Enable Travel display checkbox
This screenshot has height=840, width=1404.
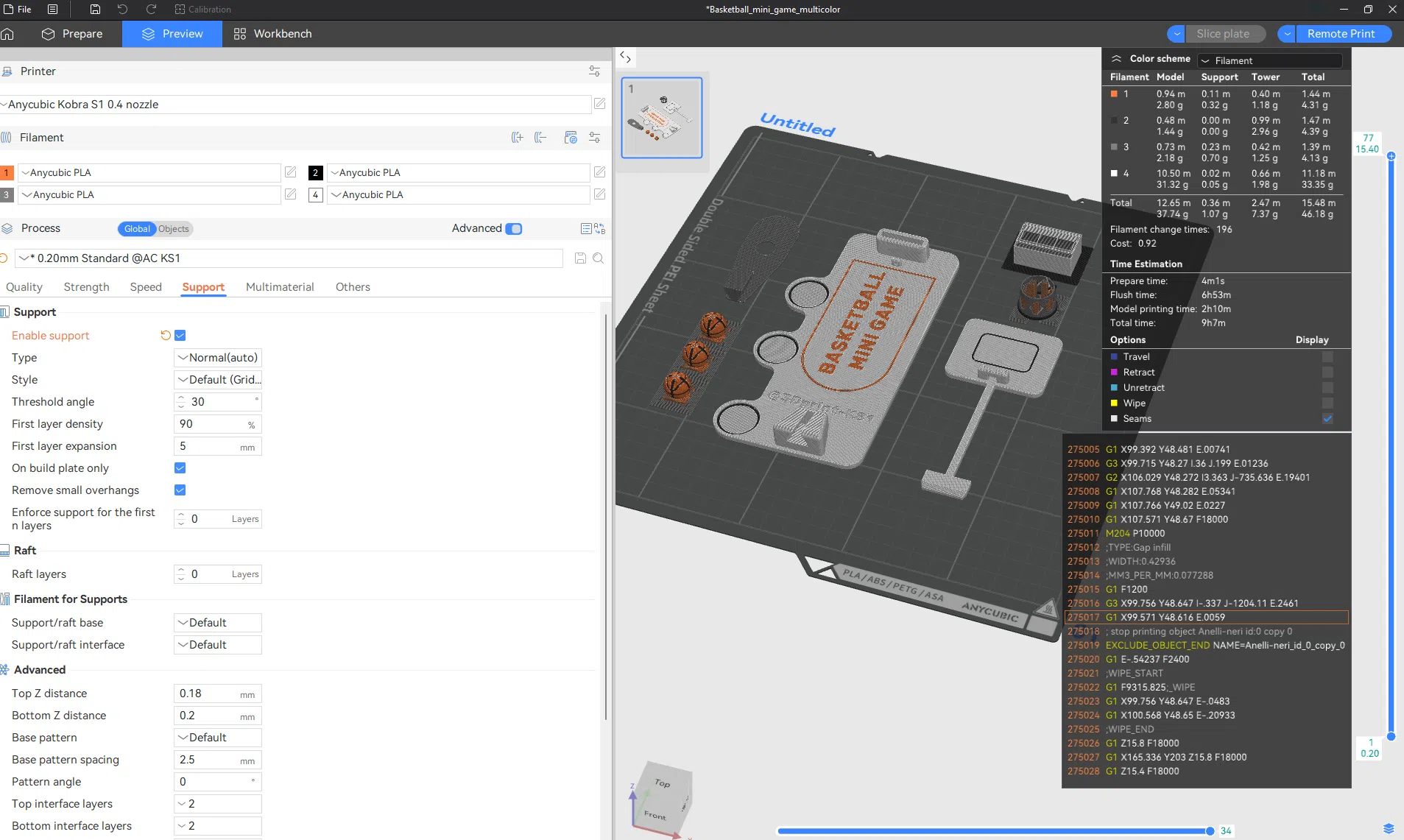pos(1327,357)
